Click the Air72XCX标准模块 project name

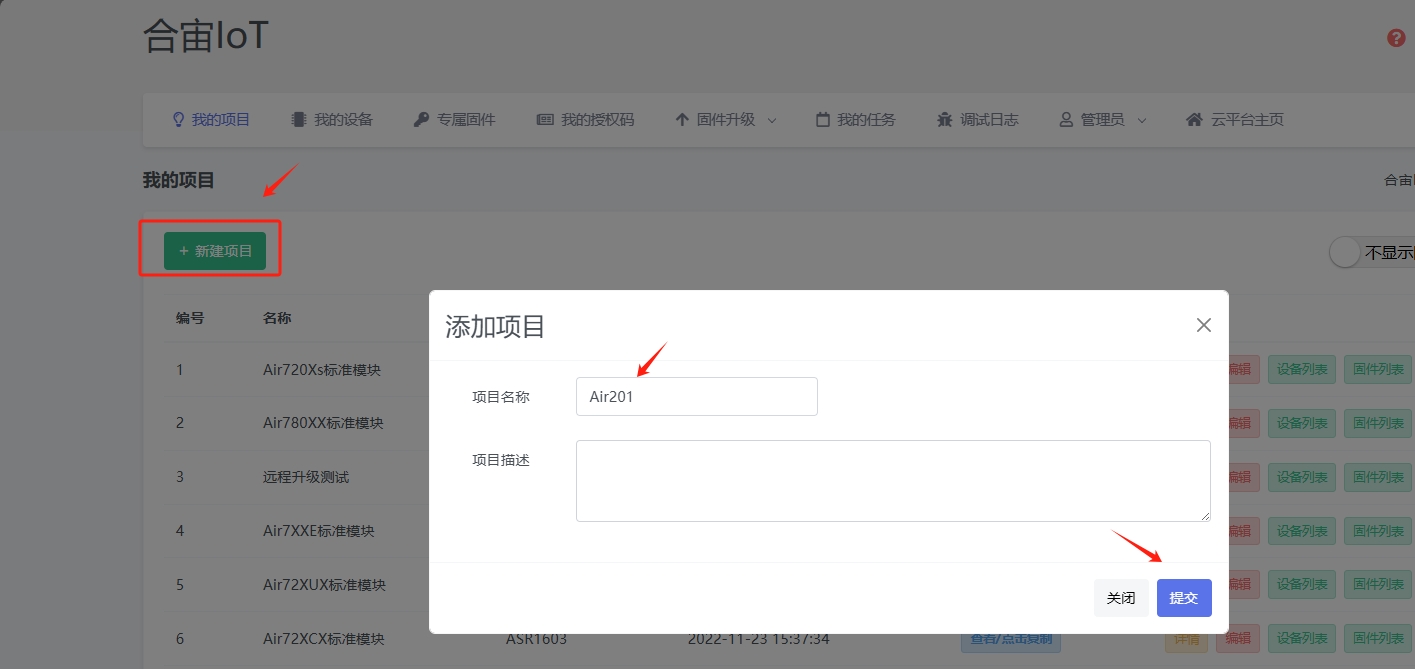(x=323, y=639)
